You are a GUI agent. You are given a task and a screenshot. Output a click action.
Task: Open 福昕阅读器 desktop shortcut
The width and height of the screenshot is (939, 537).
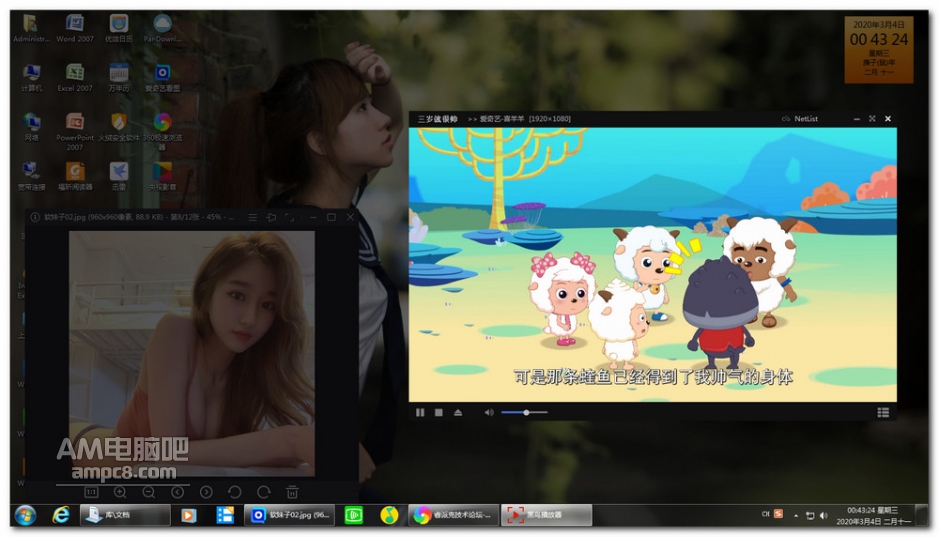pos(75,175)
